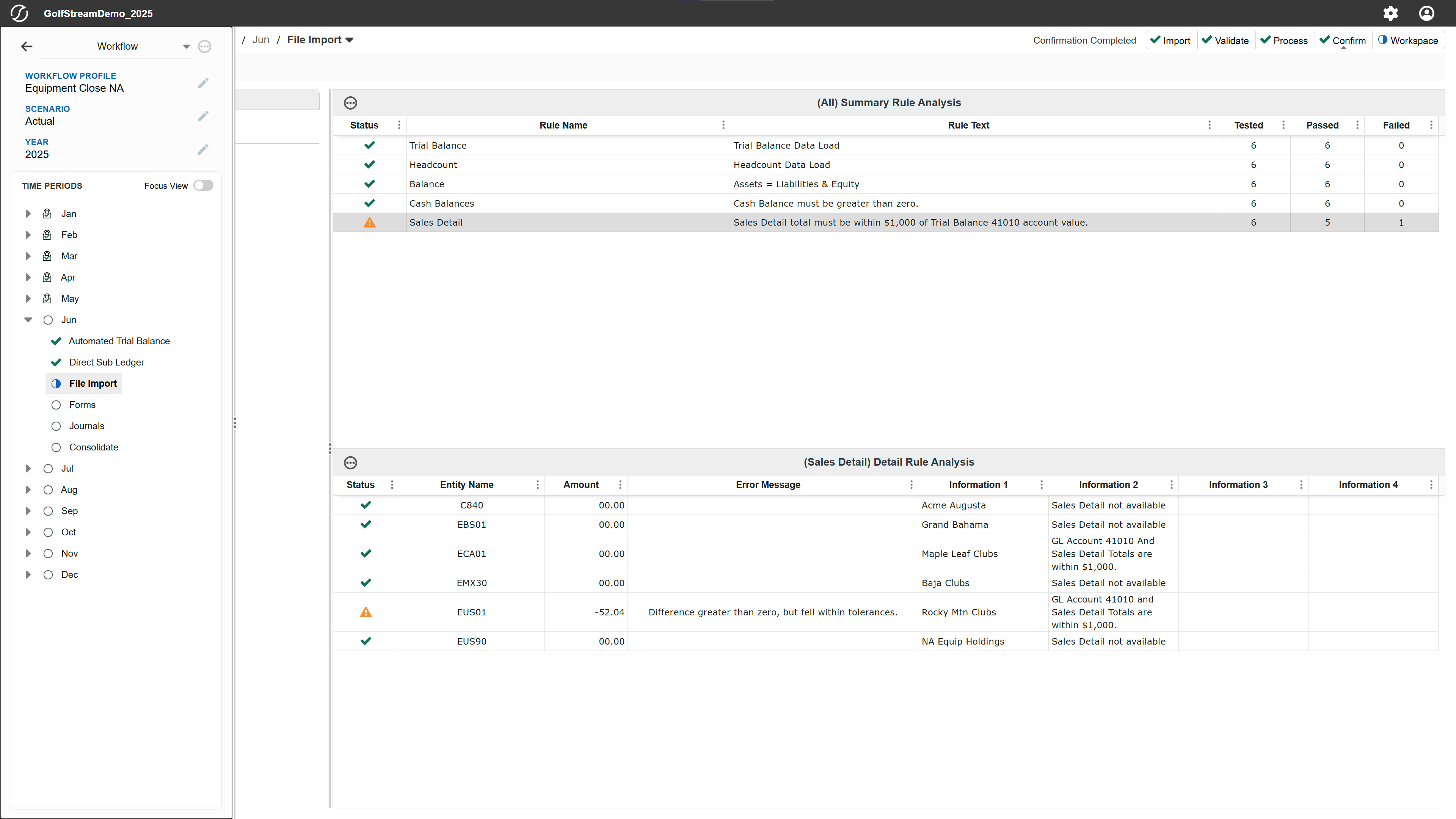Switch to the Workspace step tab
Screen dimensions: 1456x819
[1409, 40]
